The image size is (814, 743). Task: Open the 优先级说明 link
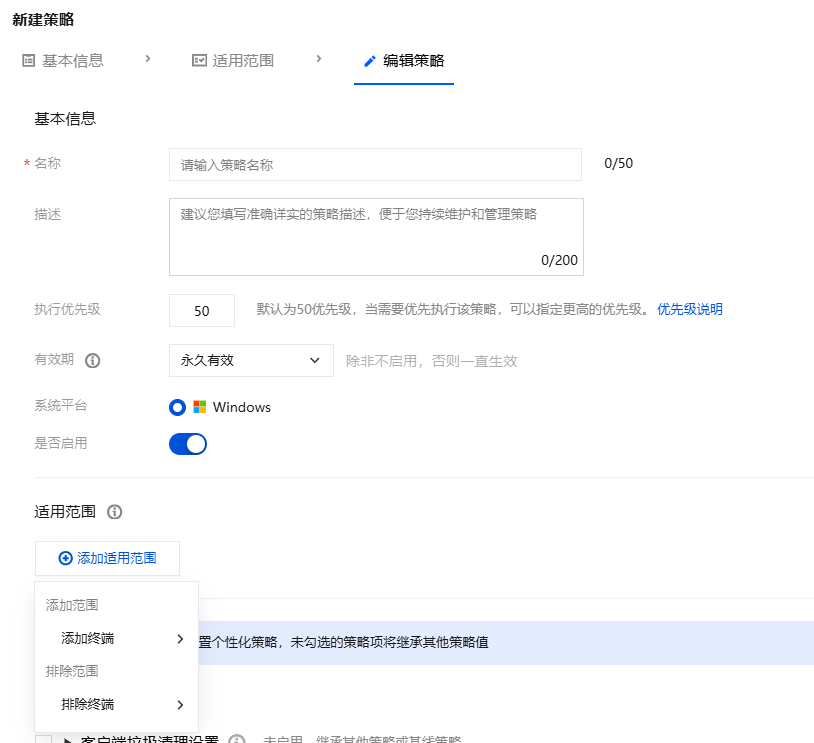(x=689, y=309)
